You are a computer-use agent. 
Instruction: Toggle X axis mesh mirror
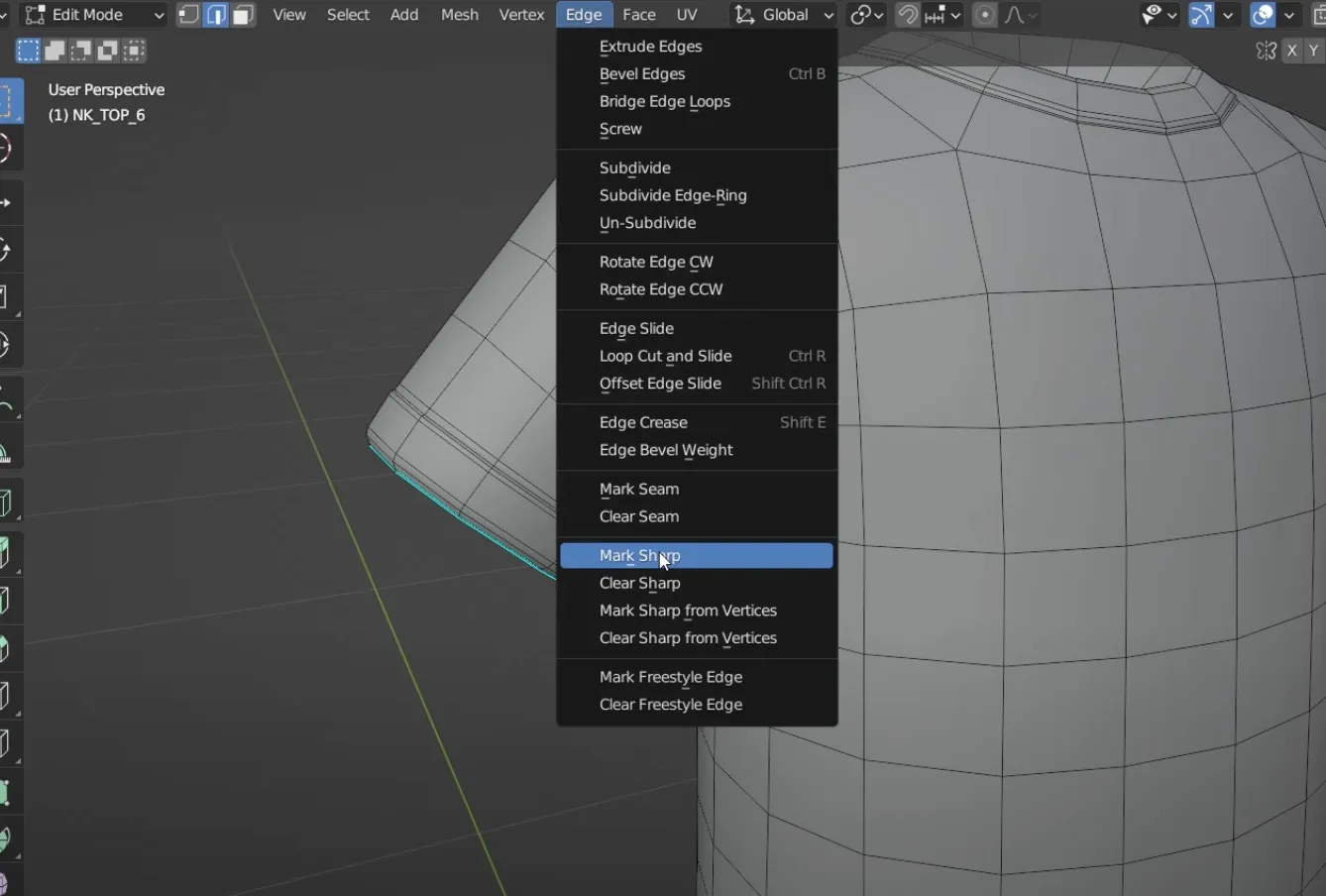[x=1292, y=51]
